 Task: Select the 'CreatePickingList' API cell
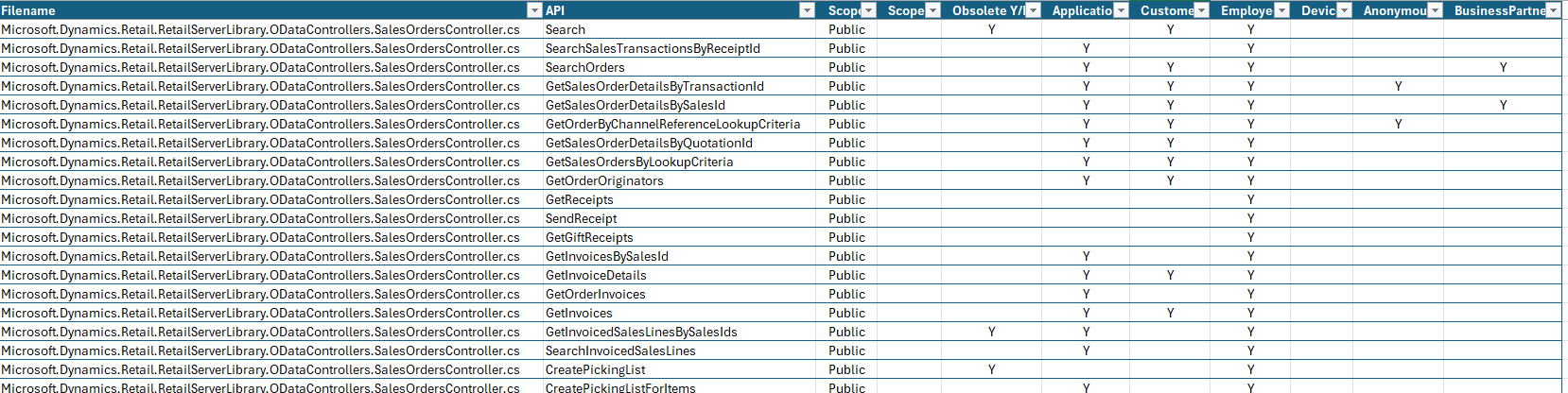[679, 369]
